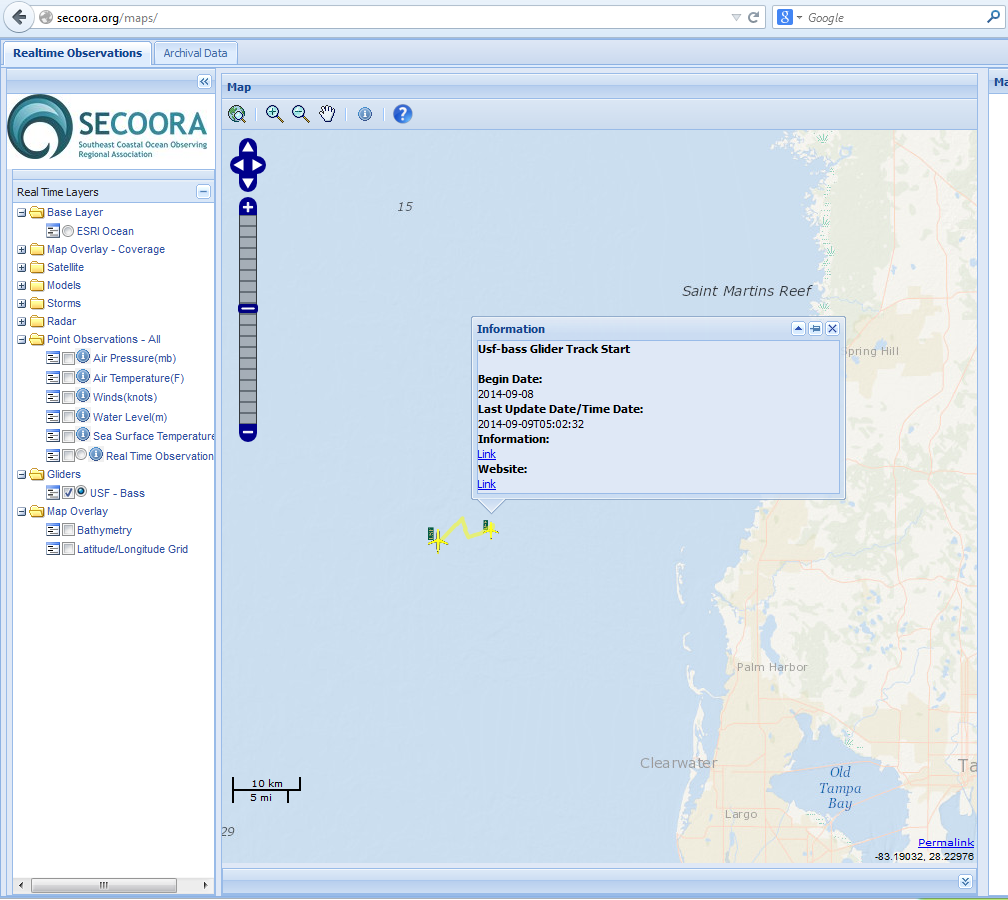Select the zoom out magnifier tool
Viewport: 1008px width, 900px height.
[x=301, y=114]
